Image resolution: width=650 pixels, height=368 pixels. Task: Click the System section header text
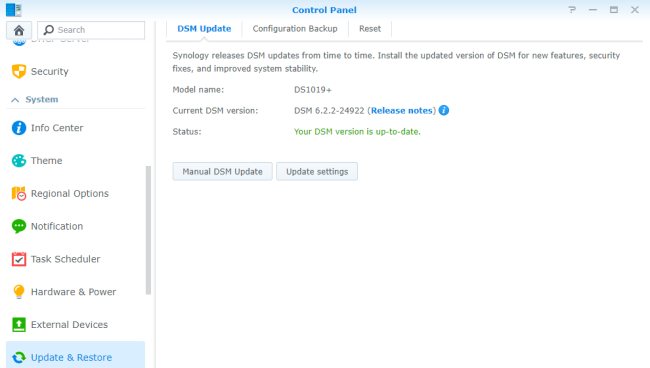42,99
